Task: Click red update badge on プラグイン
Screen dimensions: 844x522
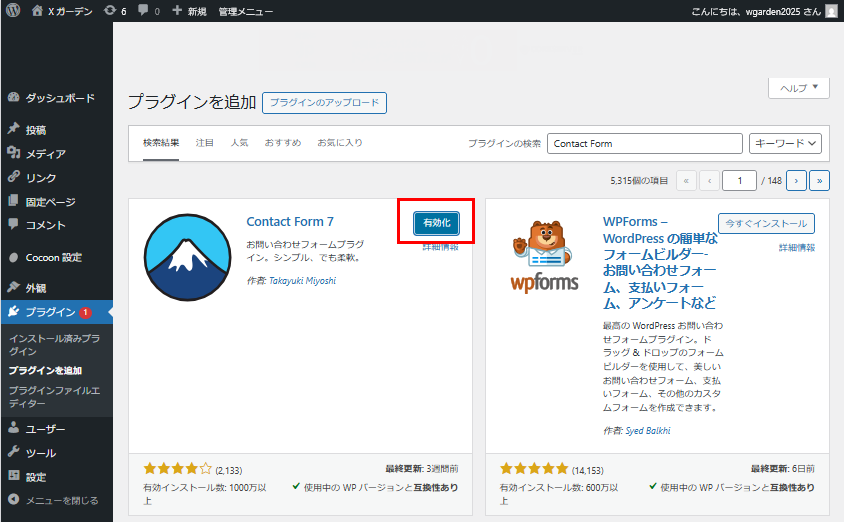Action: tap(85, 312)
